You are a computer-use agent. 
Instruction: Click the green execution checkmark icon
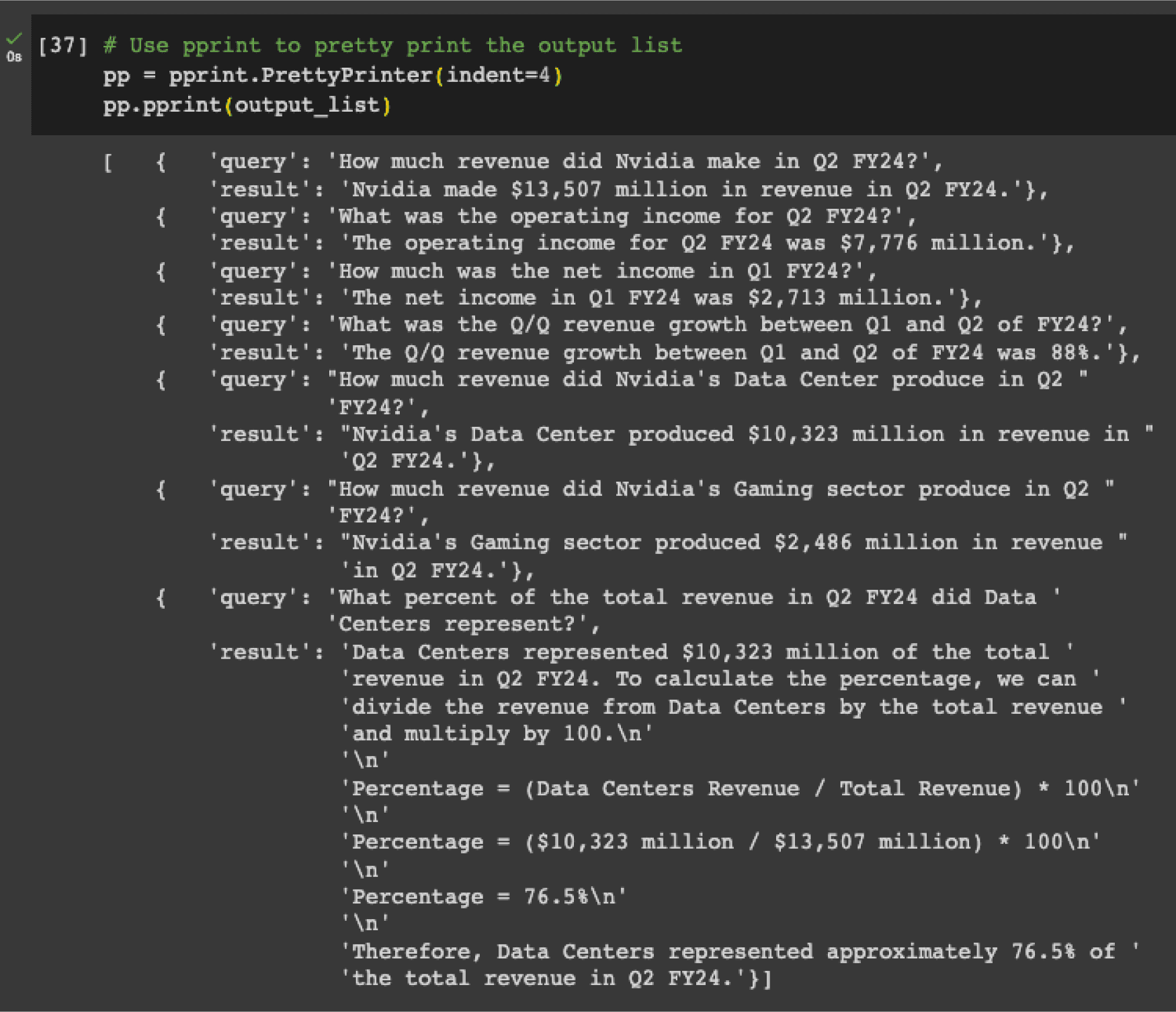[x=14, y=38]
